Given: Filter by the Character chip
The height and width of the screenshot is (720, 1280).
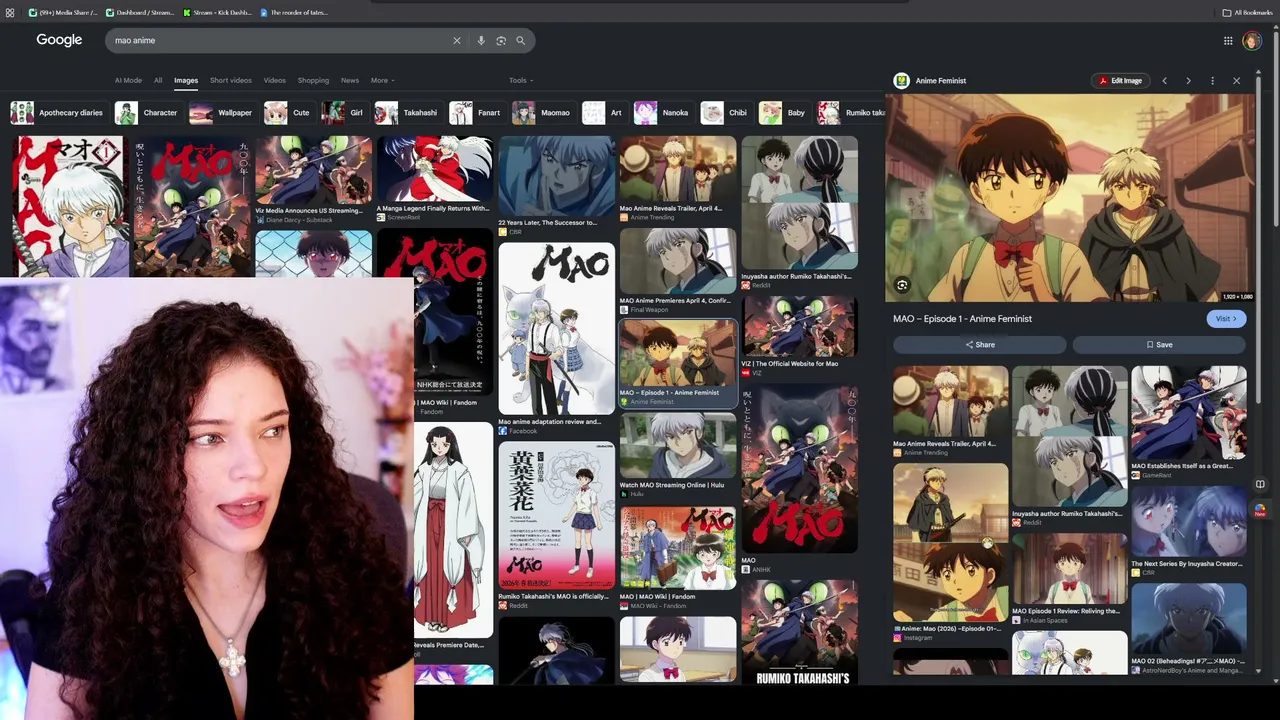Looking at the screenshot, I should pyautogui.click(x=147, y=113).
